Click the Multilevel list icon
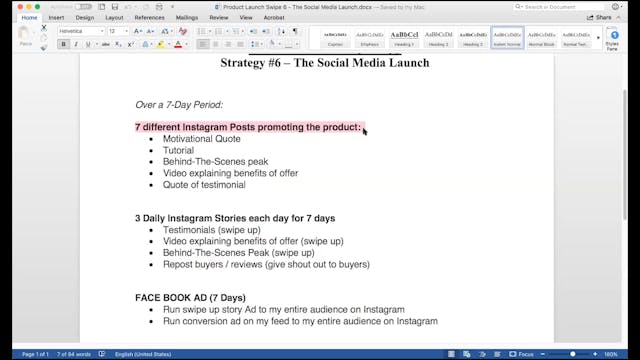640x360 pixels. tap(236, 31)
